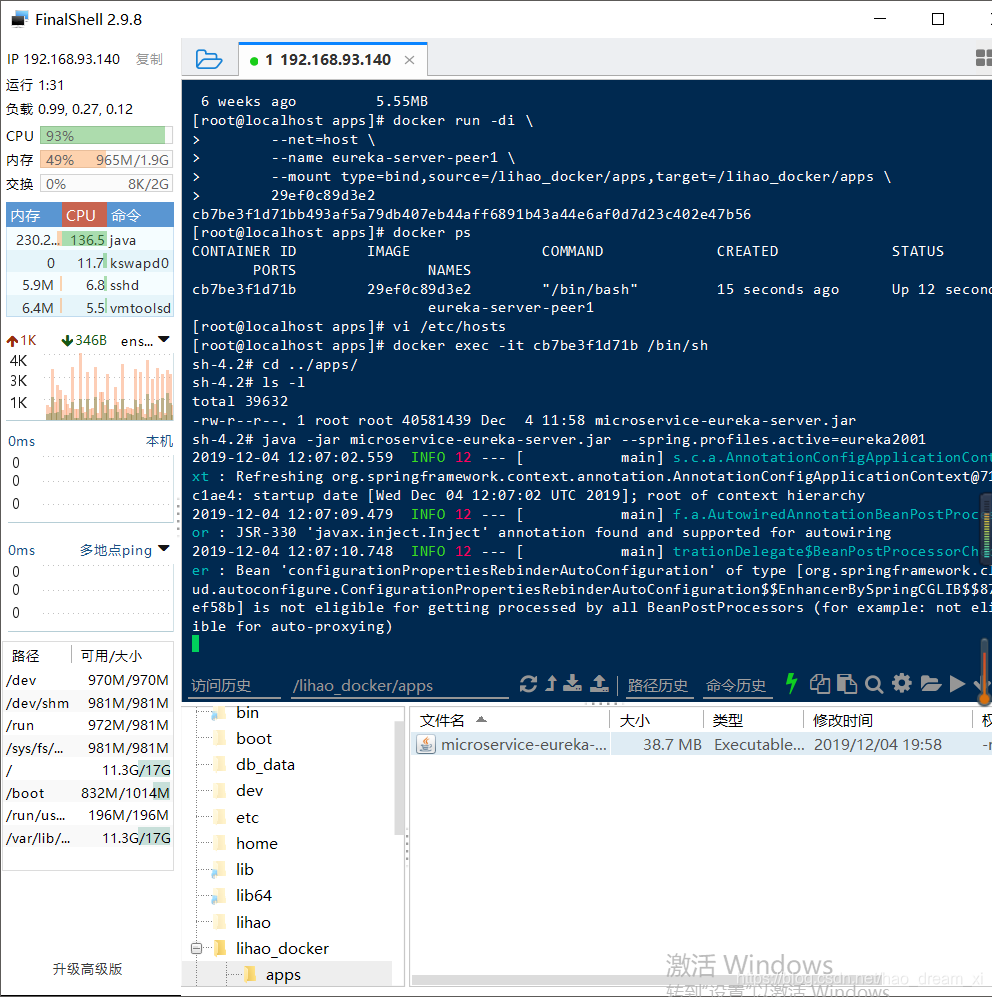Click the terminal cursor input line
Screen dimensions: 992x997
(196, 645)
